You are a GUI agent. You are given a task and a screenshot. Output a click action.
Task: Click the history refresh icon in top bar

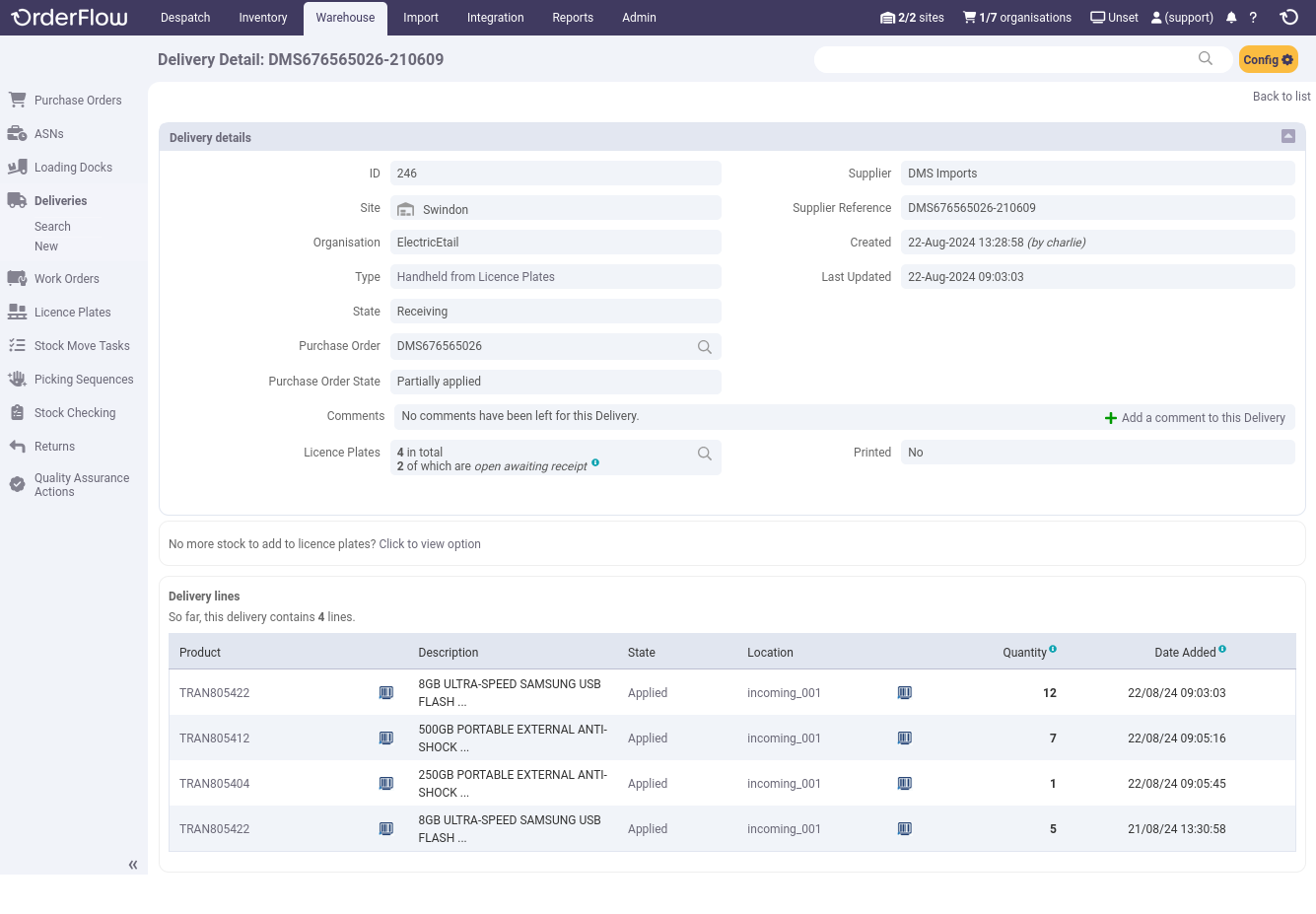(x=1288, y=18)
